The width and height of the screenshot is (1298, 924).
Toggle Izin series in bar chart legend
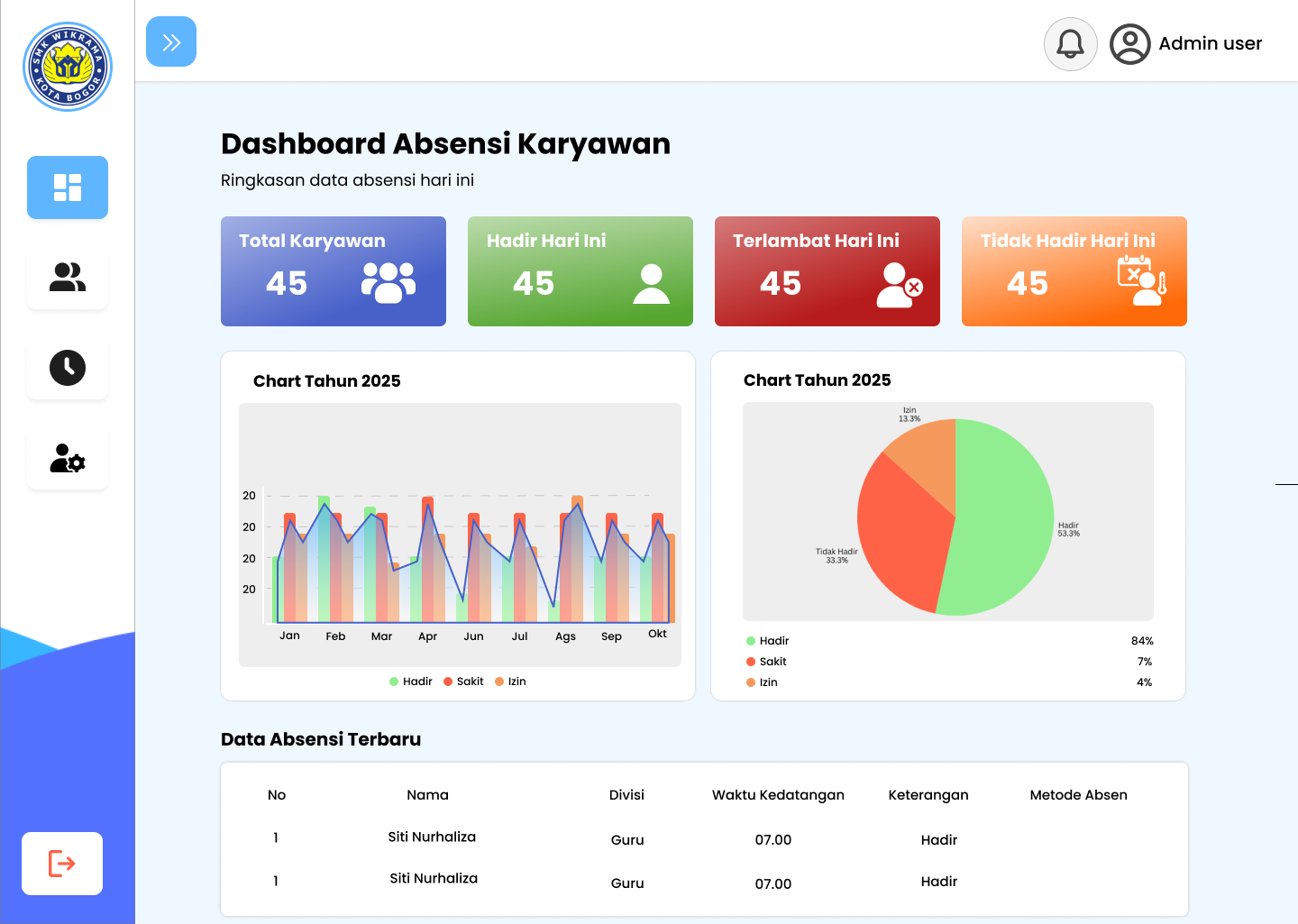(x=510, y=682)
